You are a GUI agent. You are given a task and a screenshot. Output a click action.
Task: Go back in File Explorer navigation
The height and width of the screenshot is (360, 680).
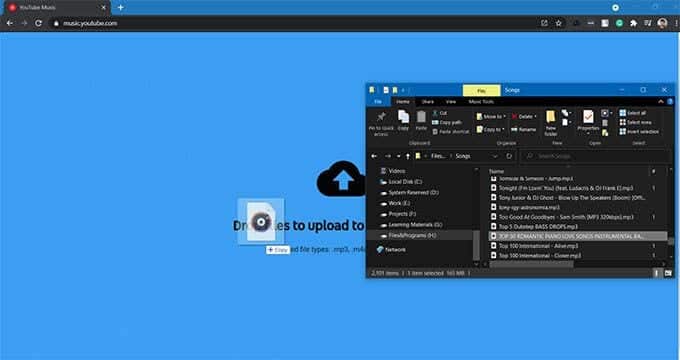[374, 156]
